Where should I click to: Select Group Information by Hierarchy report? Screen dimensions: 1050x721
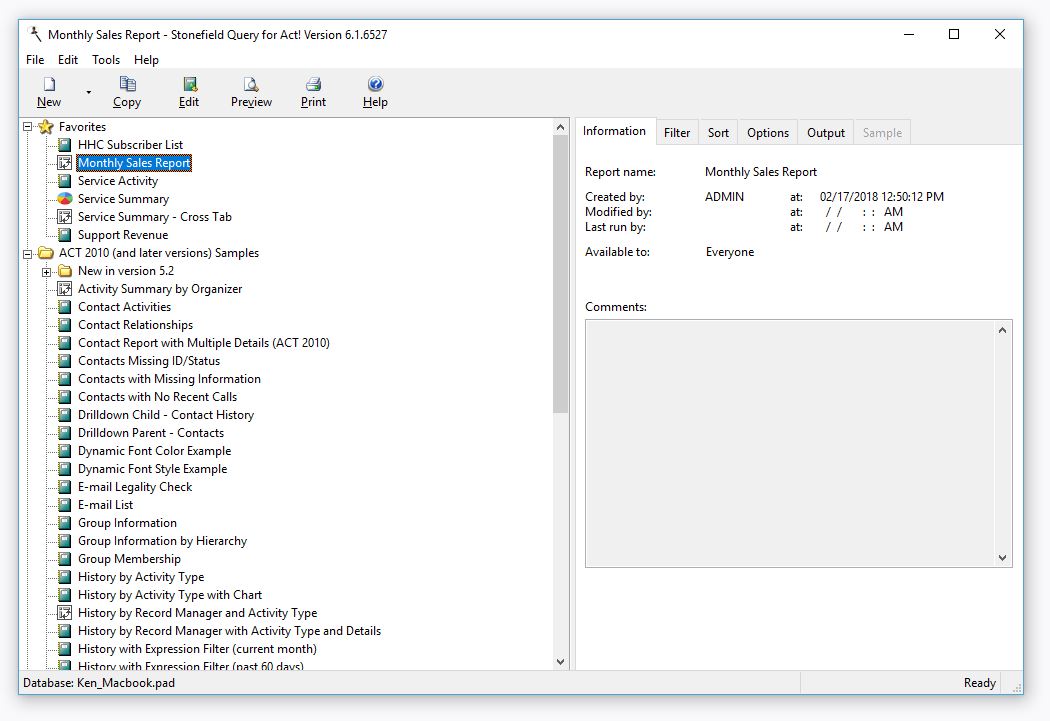162,542
